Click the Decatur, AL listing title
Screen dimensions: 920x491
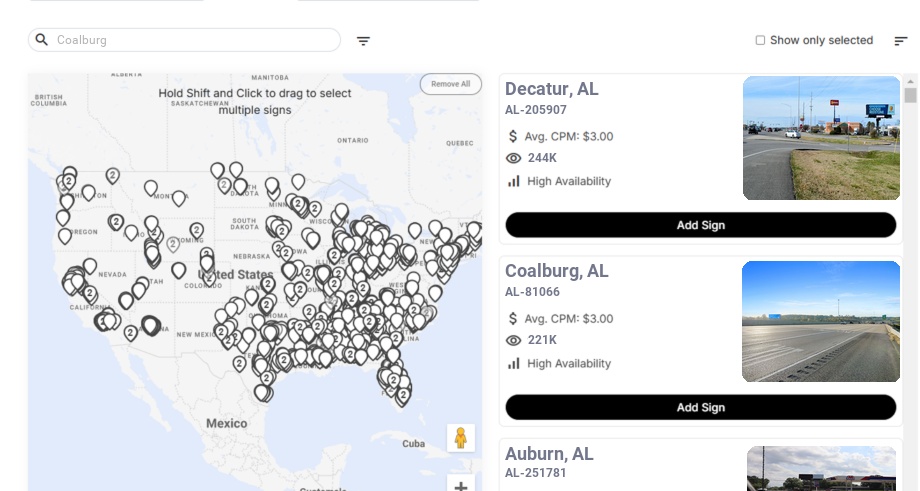[x=552, y=89]
